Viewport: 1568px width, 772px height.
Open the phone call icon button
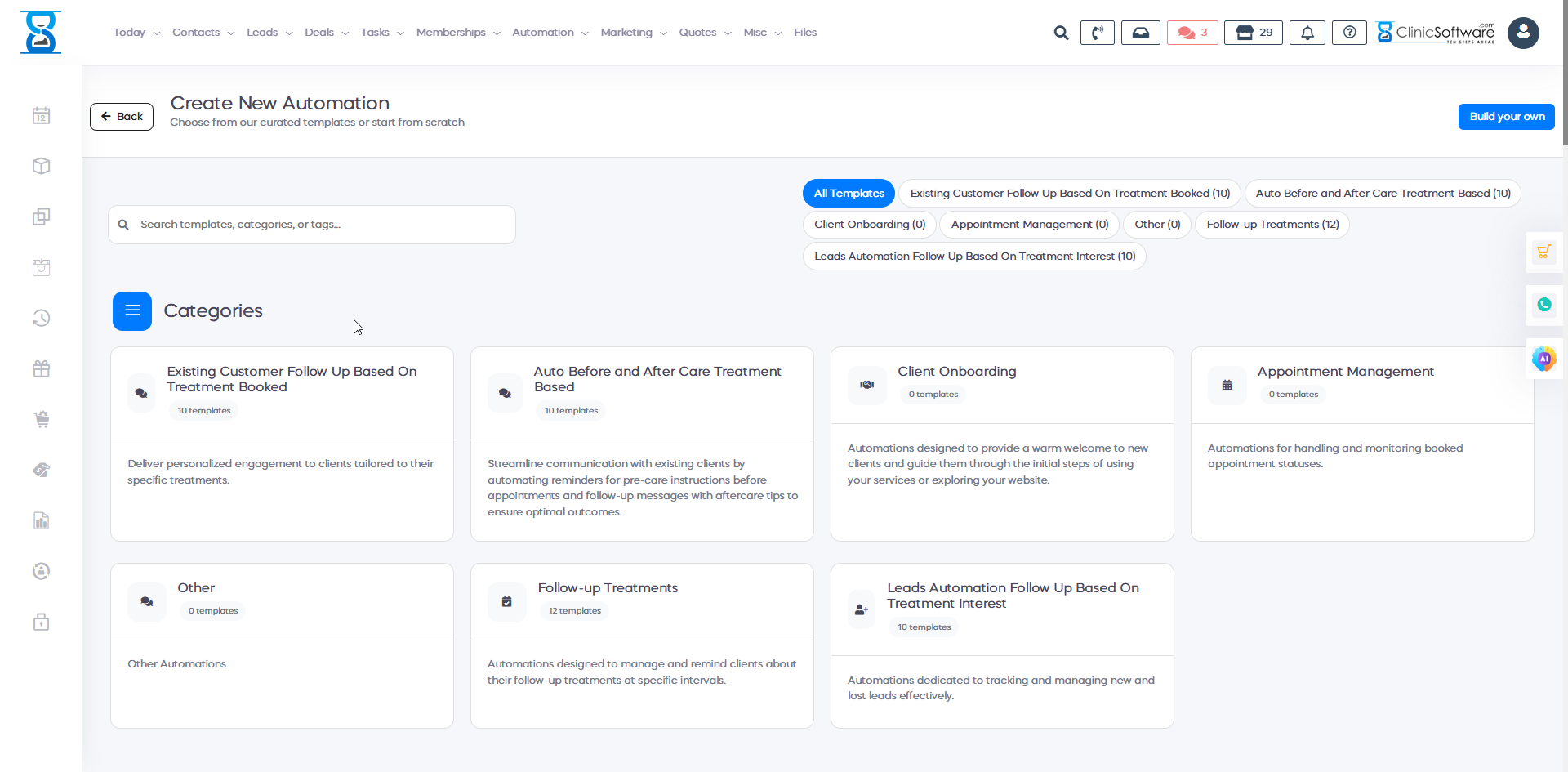1097,33
